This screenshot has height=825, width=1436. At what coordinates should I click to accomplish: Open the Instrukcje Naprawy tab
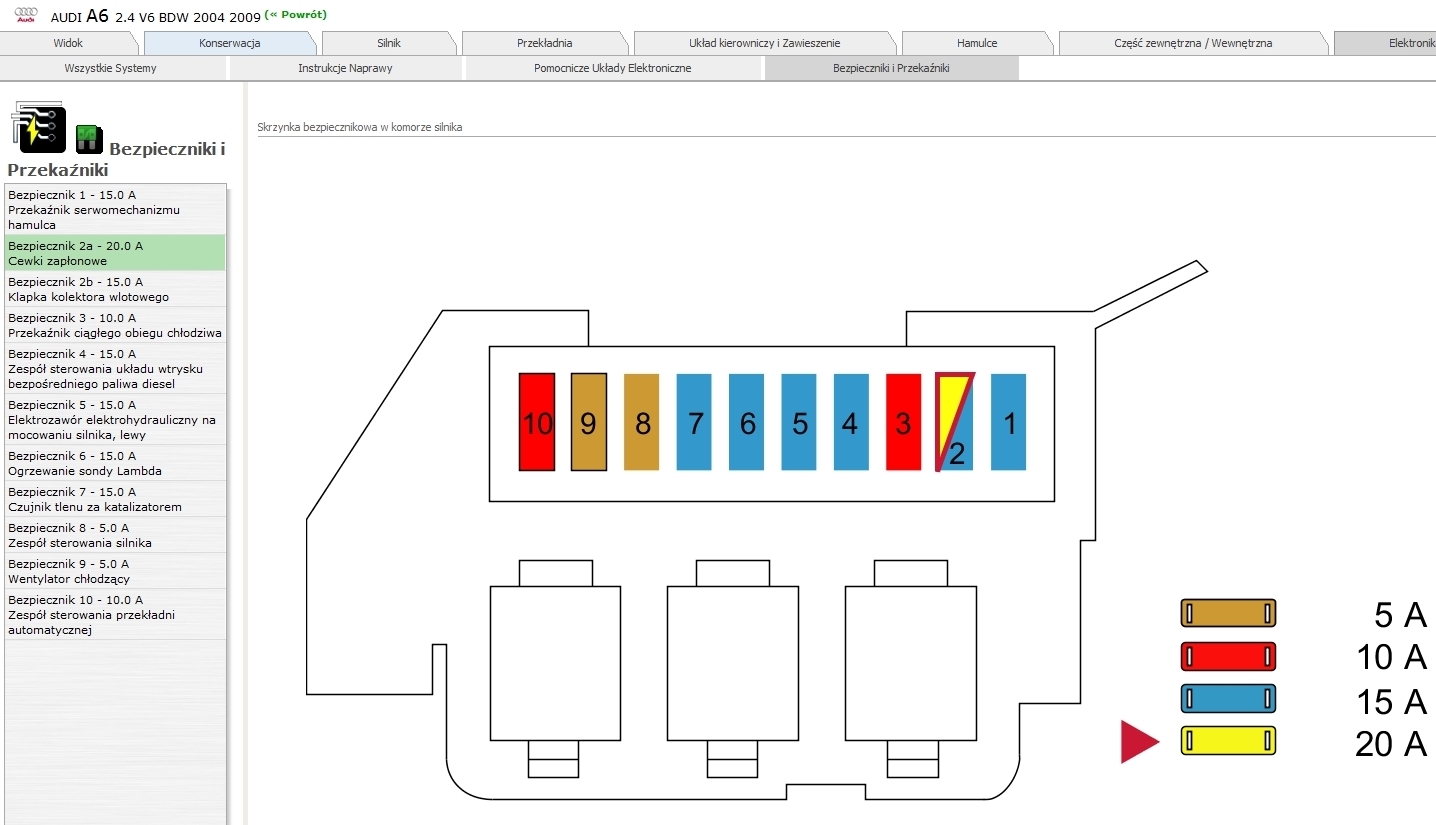tap(345, 68)
